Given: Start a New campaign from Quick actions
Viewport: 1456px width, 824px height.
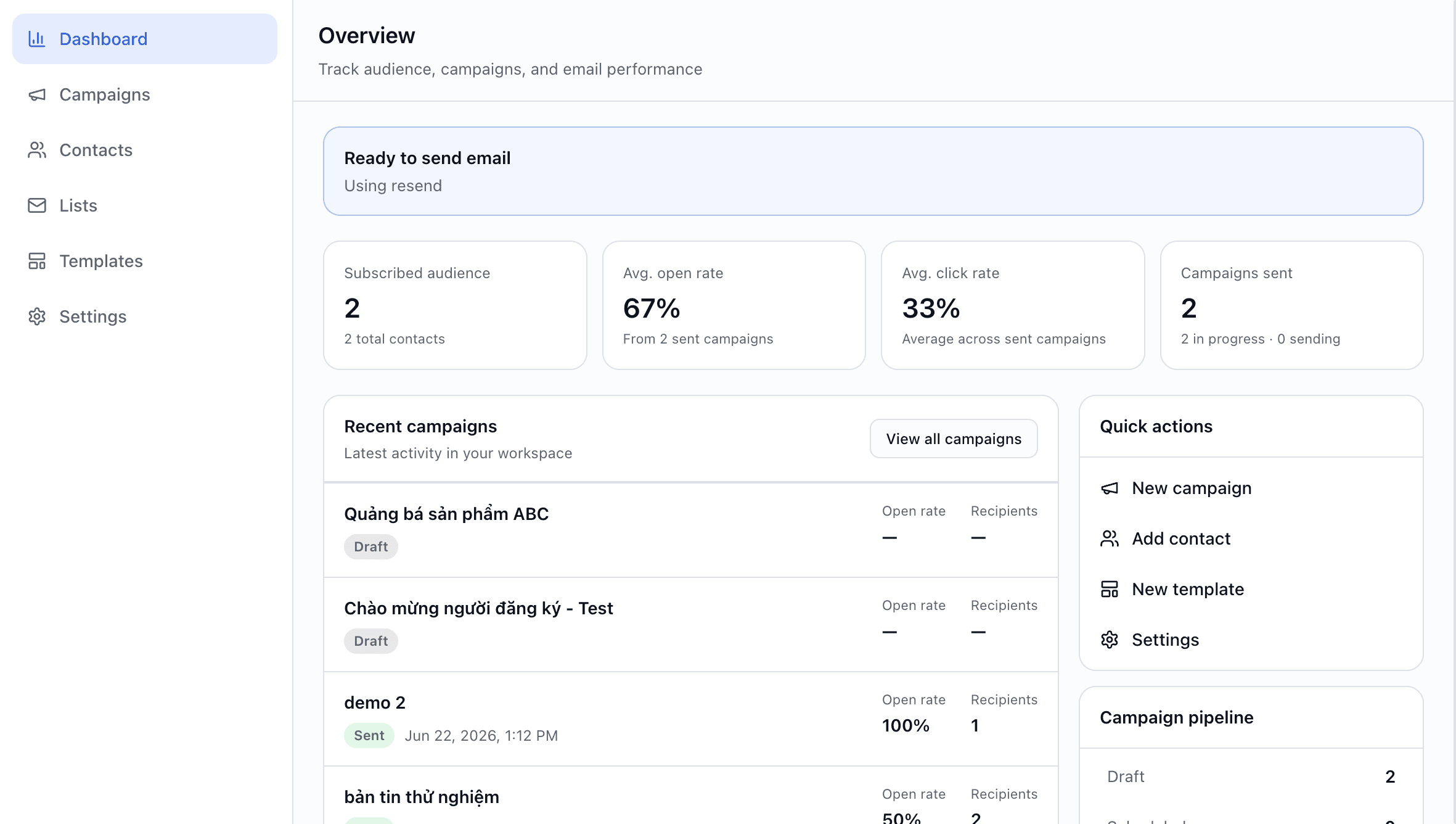Looking at the screenshot, I should tap(1251, 488).
